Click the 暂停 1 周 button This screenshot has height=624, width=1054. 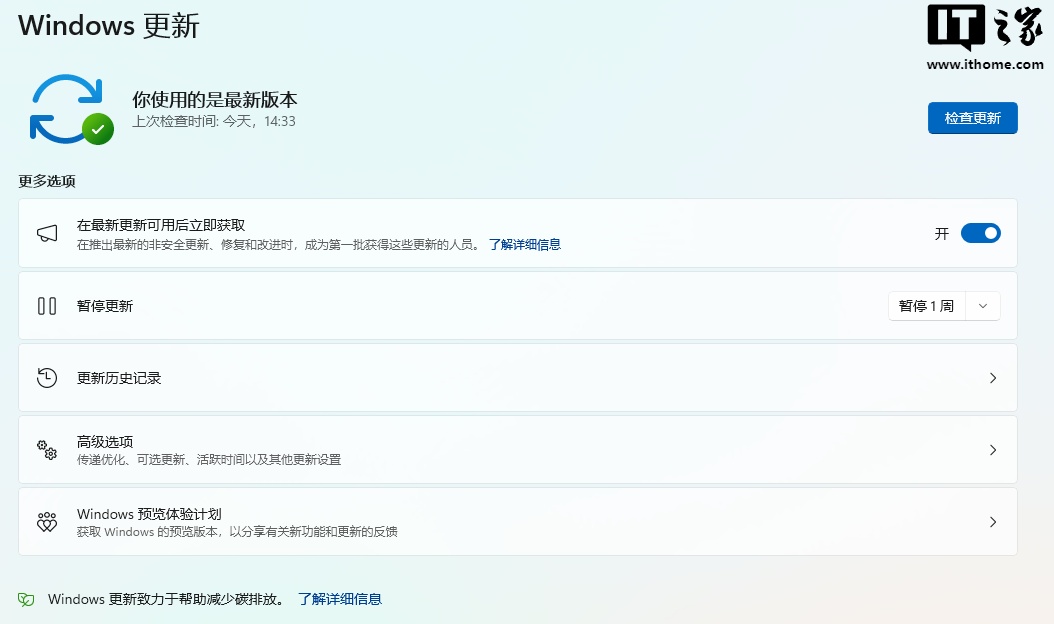[926, 306]
